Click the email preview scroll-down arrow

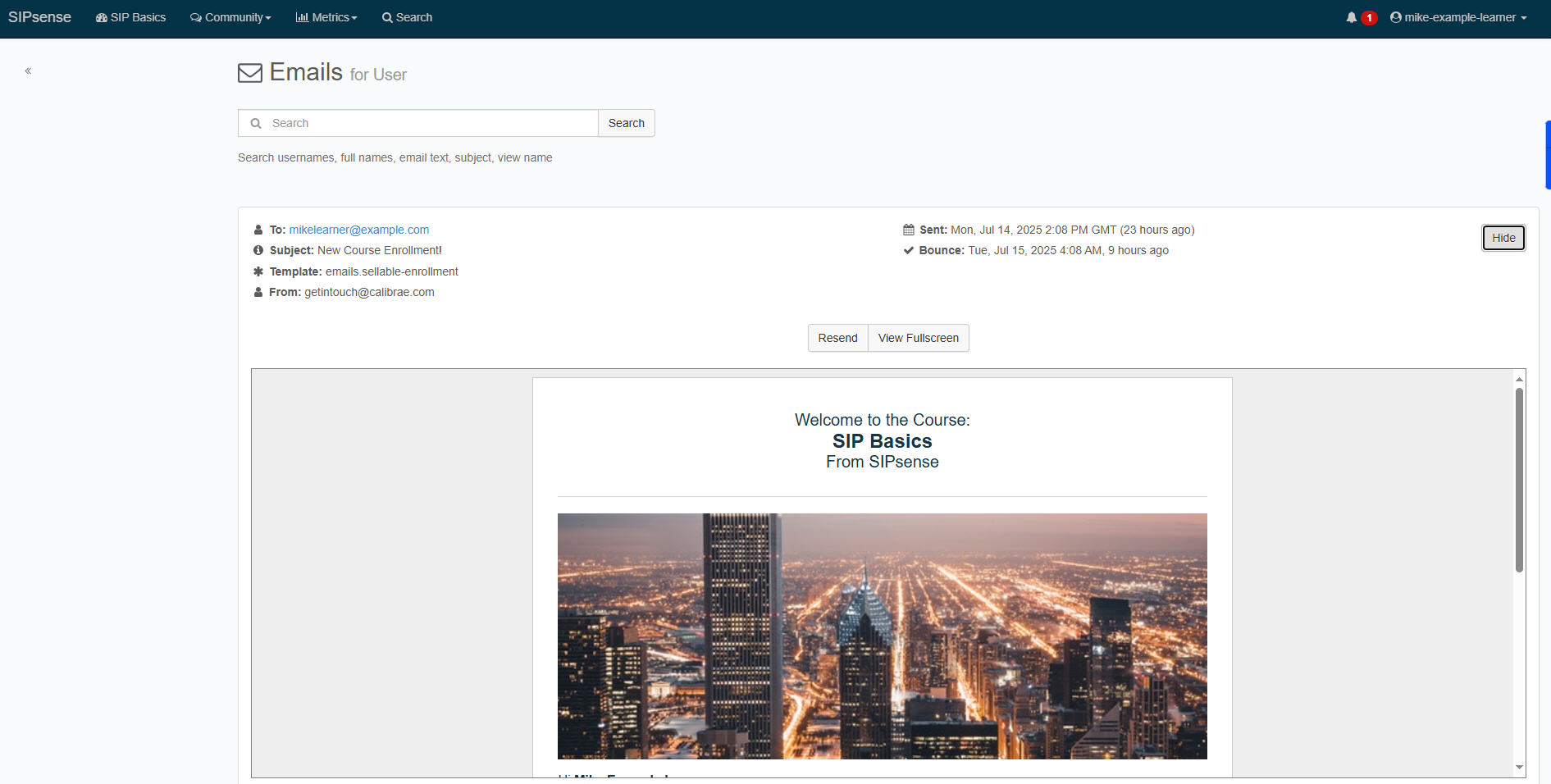point(1519,768)
